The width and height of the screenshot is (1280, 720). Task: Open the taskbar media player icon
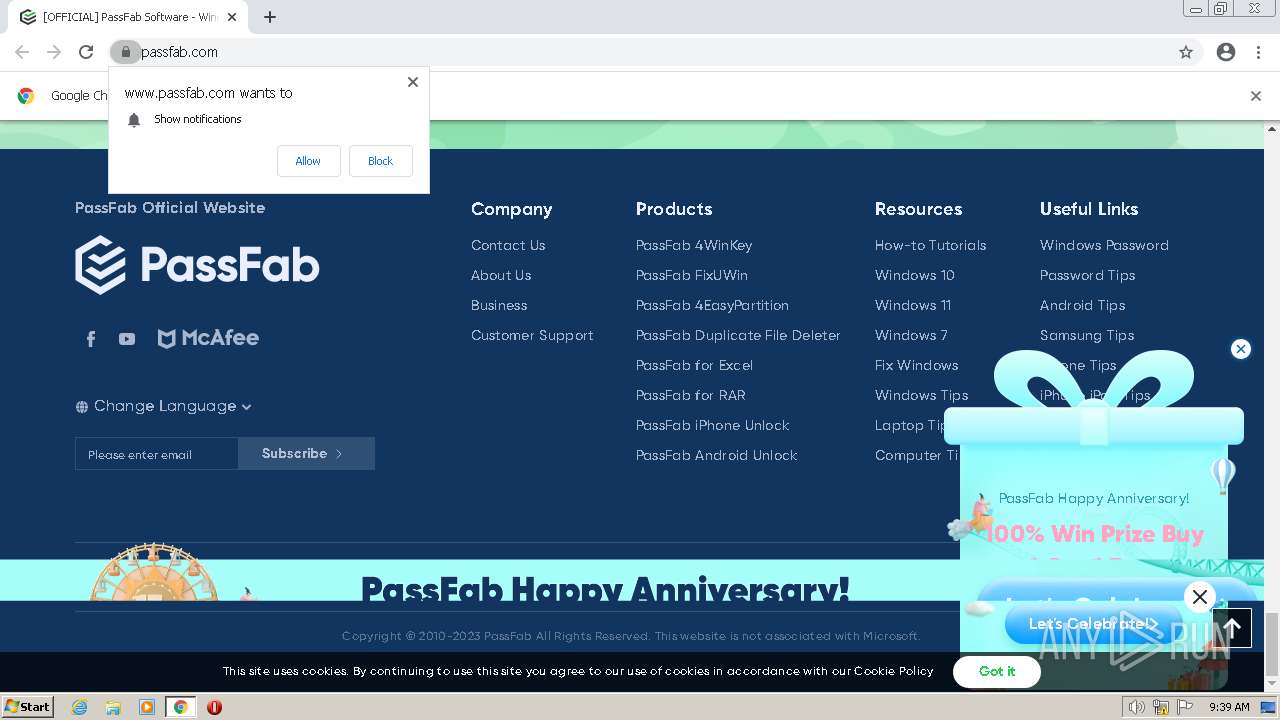click(147, 707)
